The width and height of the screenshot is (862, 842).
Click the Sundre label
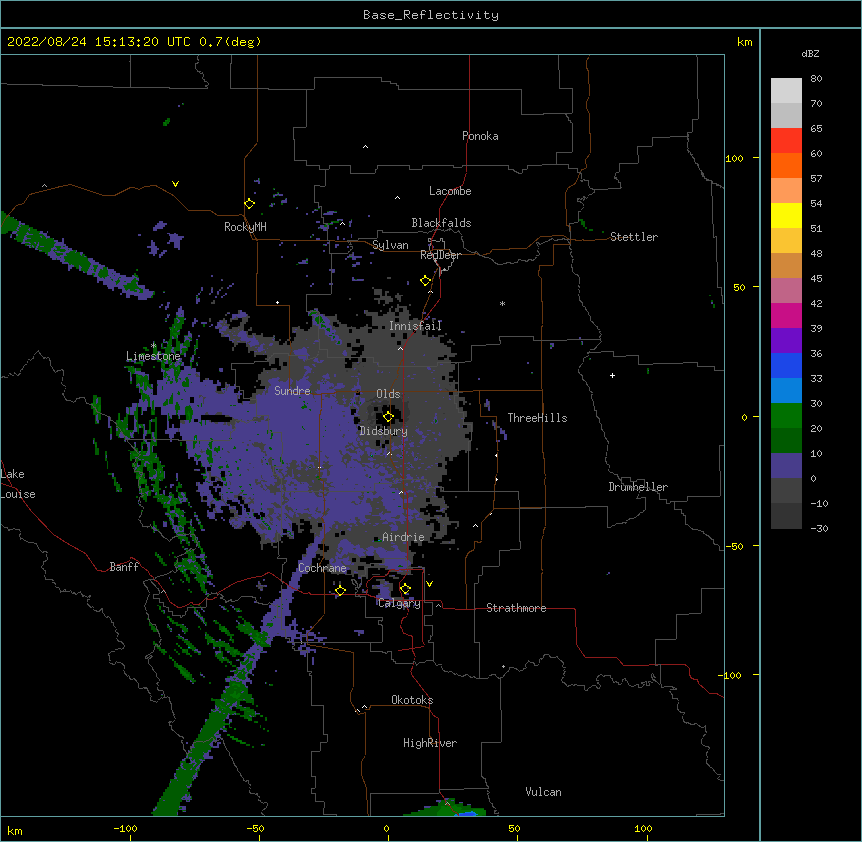pos(292,391)
